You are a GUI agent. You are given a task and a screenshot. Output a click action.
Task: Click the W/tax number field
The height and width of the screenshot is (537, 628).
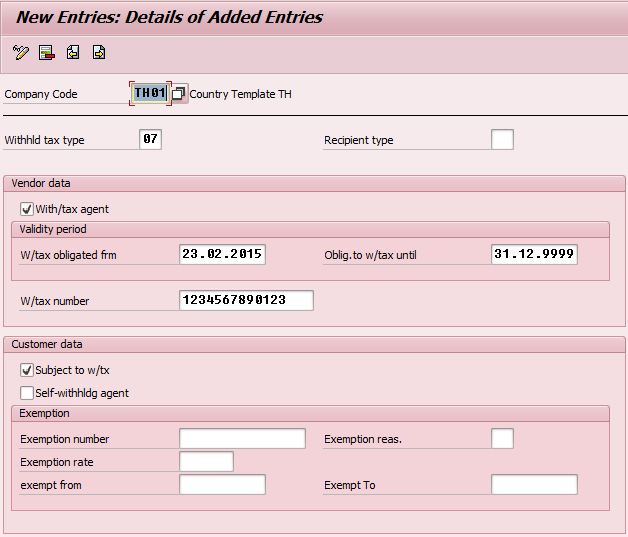tap(246, 300)
